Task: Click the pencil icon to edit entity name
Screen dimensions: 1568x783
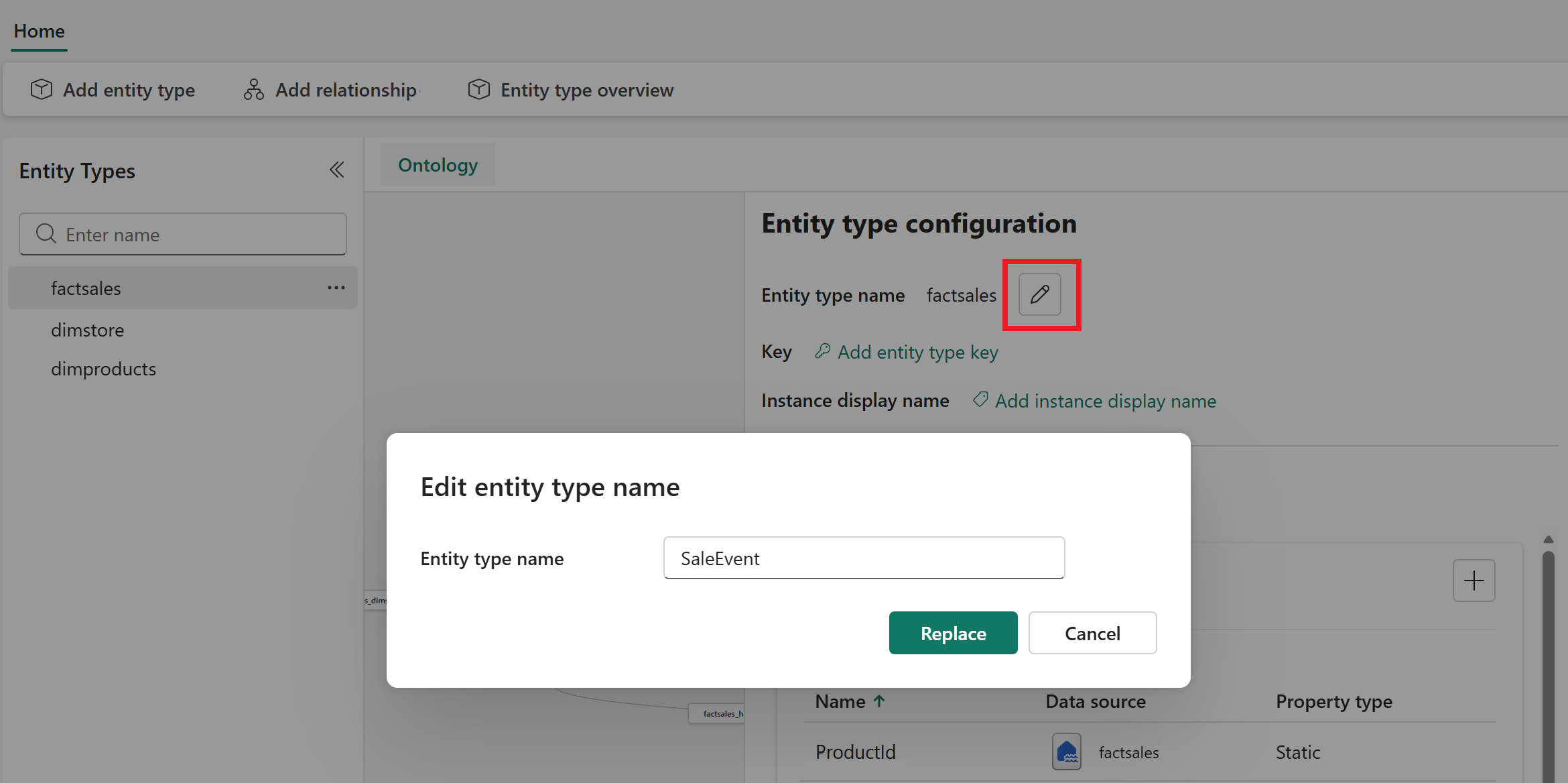Action: pyautogui.click(x=1040, y=294)
